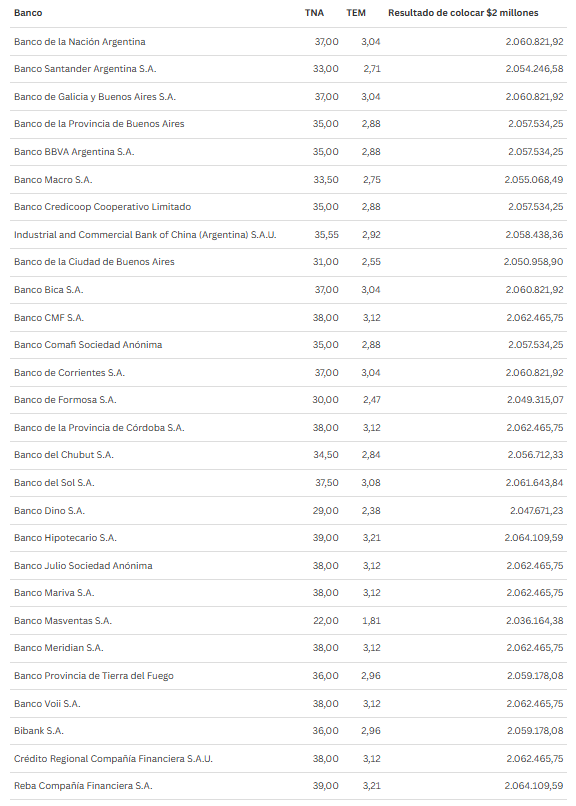Select Banco Masventas S.A. row

click(x=288, y=620)
